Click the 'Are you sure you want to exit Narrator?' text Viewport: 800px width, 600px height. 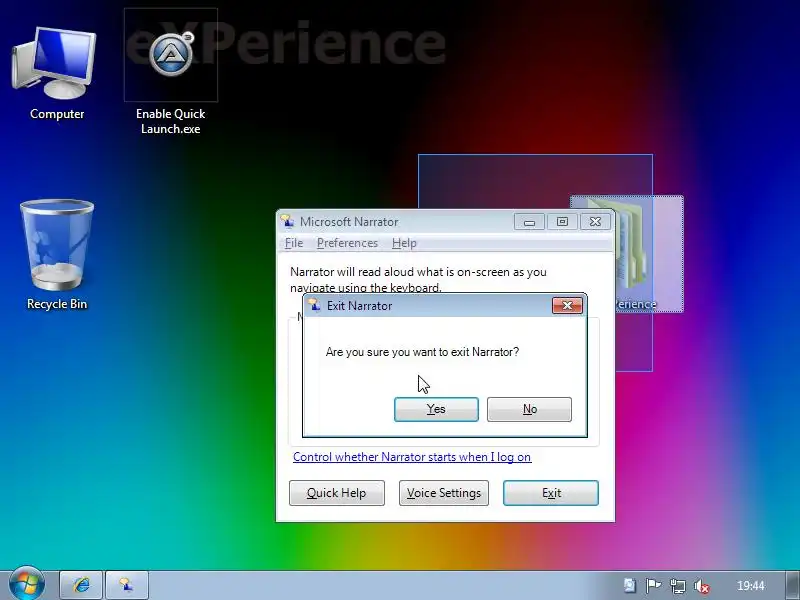point(422,352)
